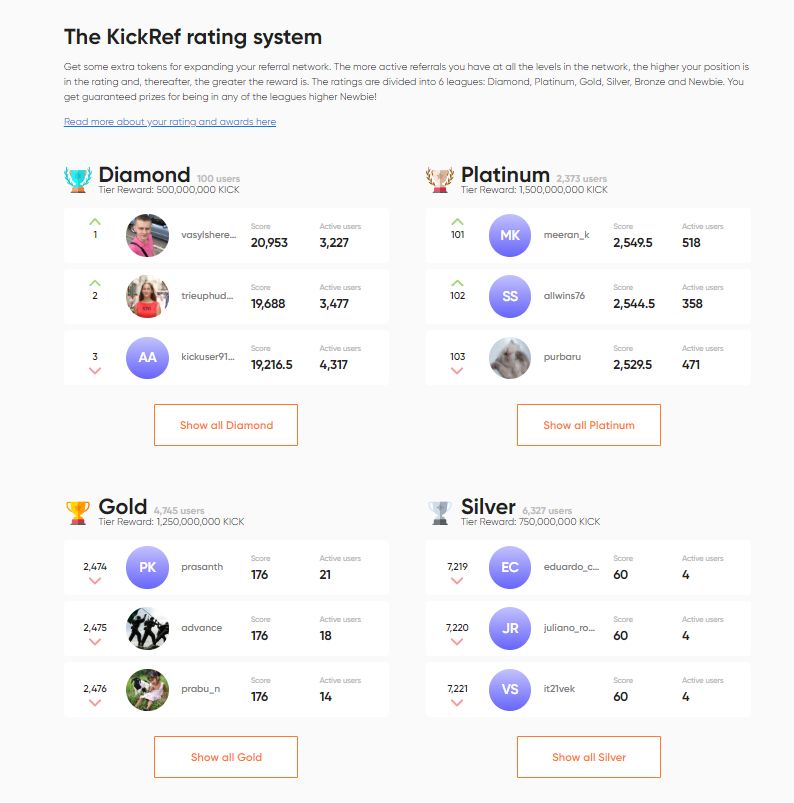Screen dimensions: 794x803
Task: Click red down arrow below rank 103
Action: (457, 370)
